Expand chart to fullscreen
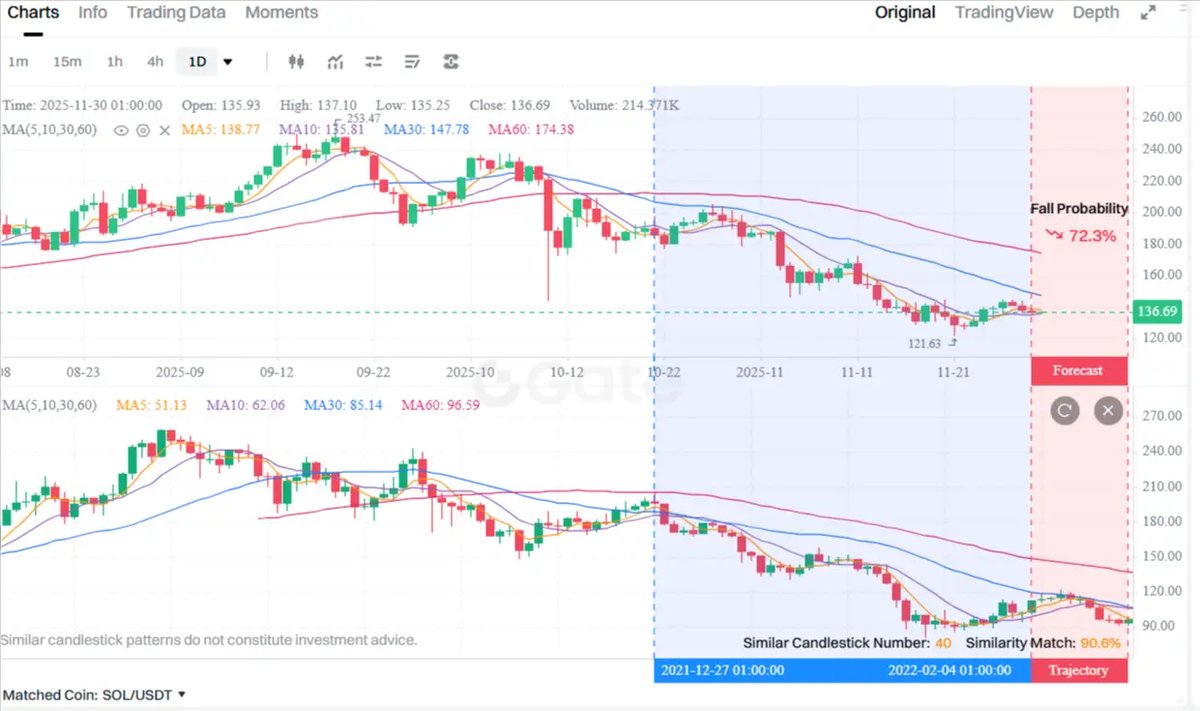 pos(1146,13)
